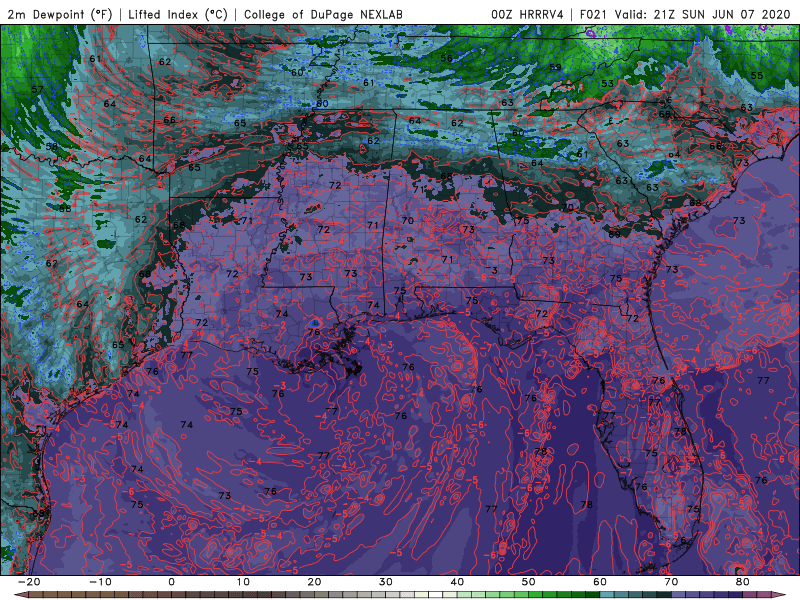Click the "00Z HRRRV4" model run label
800x600 pixels.
point(527,14)
